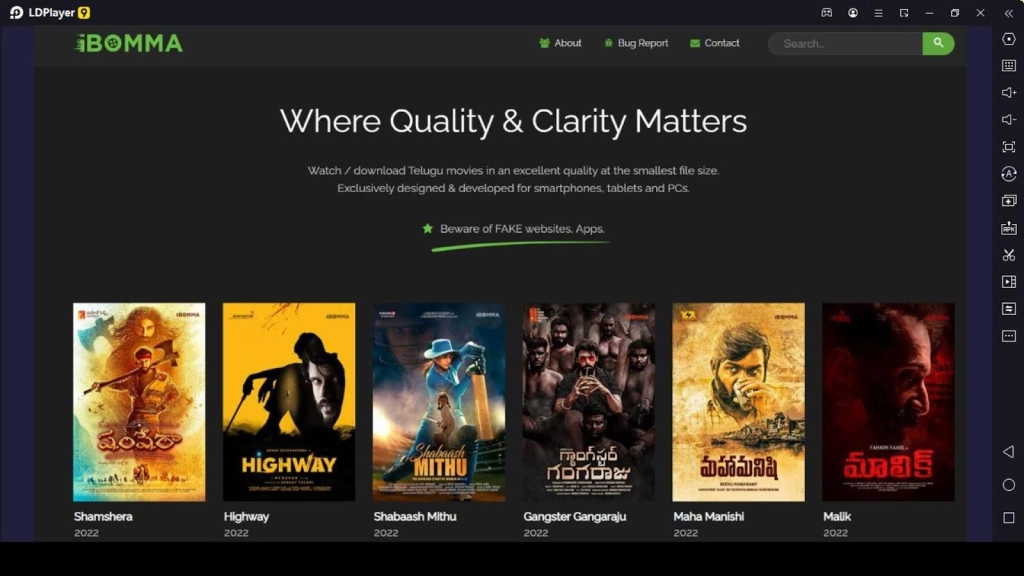Open the Shamshera movie poster
Viewport: 1024px width, 576px height.
139,402
